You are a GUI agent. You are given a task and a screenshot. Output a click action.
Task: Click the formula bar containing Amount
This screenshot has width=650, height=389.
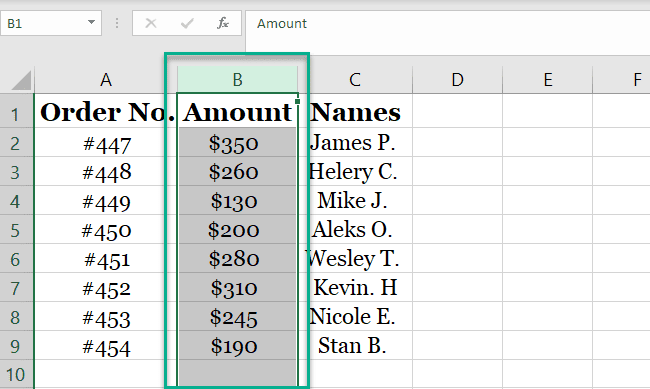click(448, 23)
